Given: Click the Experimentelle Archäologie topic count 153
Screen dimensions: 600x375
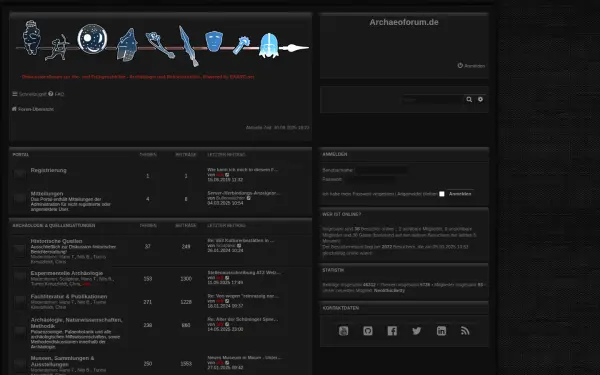Looking at the screenshot, I should (148, 279).
